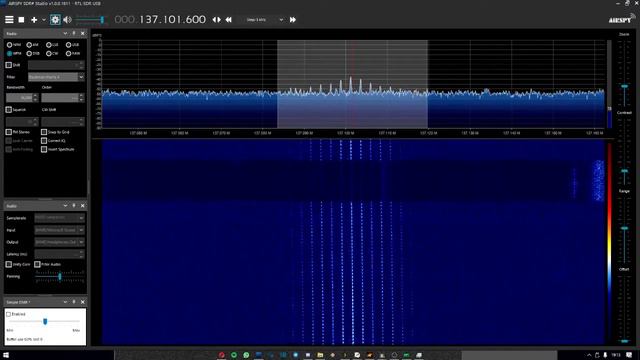Click the filter Order stepper field
This screenshot has width=640, height=360.
(62, 98)
